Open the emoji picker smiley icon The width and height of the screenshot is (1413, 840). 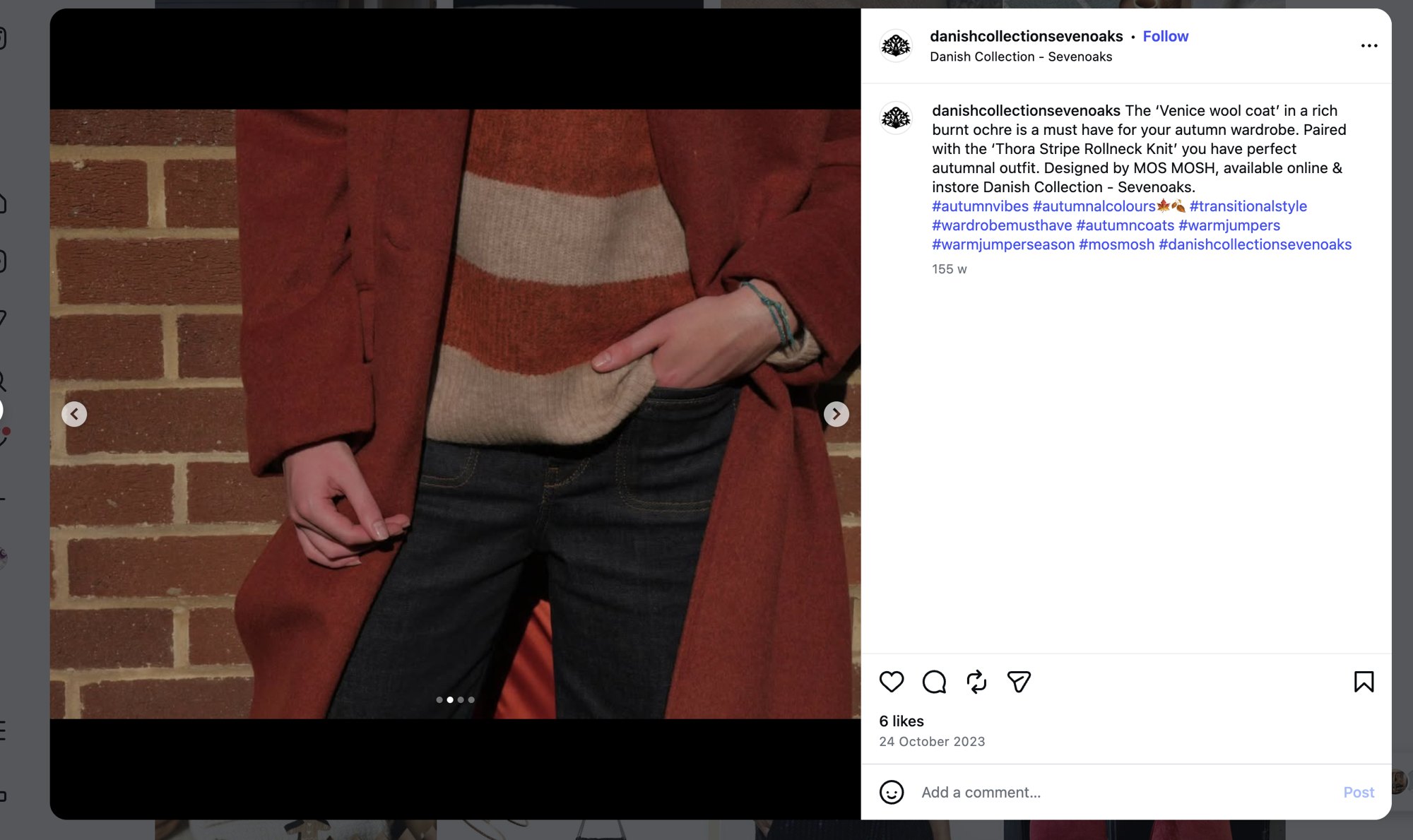[892, 792]
